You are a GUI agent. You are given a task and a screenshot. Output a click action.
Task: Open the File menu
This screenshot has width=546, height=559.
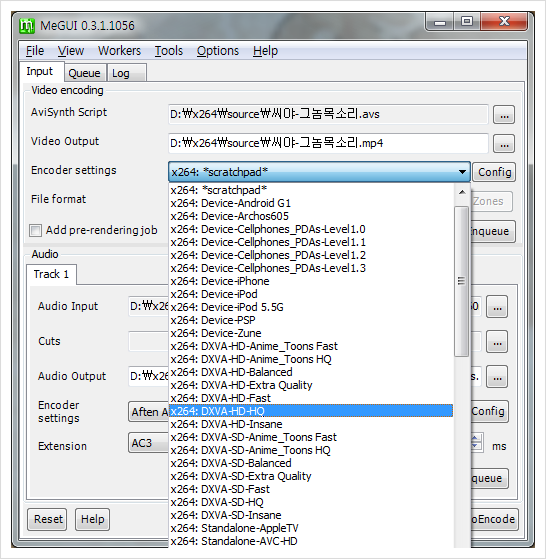tap(35, 51)
